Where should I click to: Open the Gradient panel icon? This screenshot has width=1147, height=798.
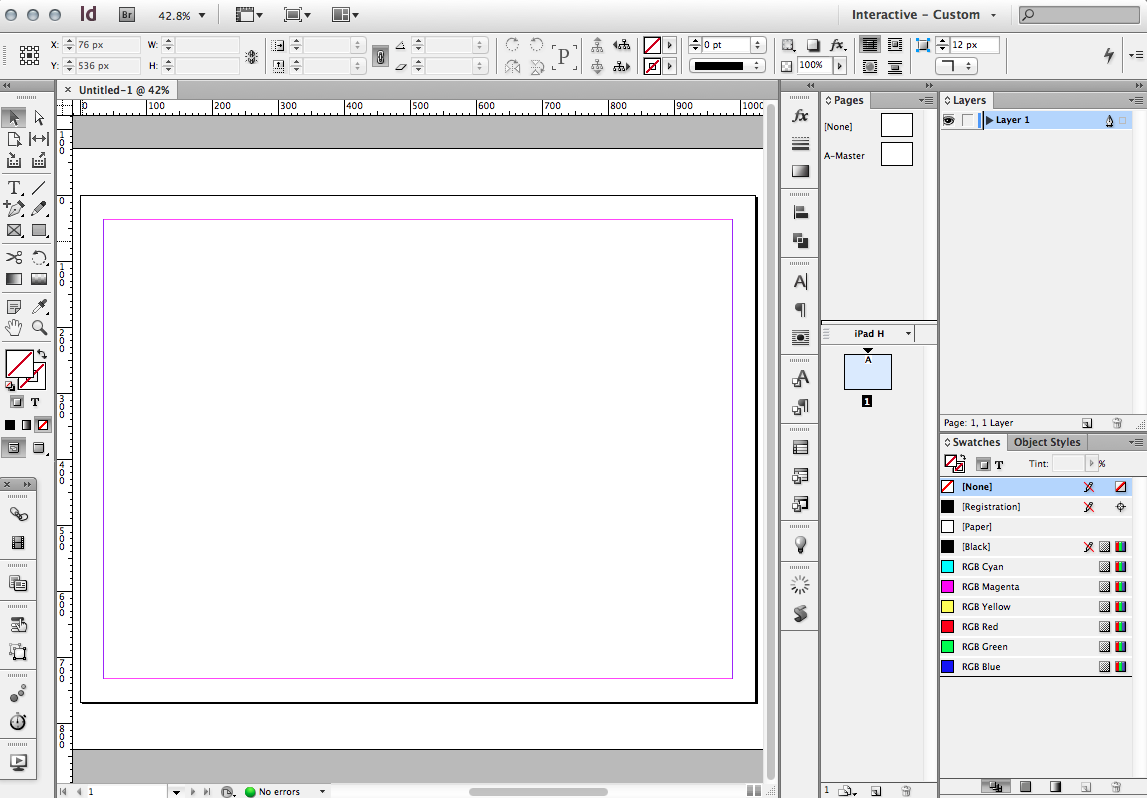(800, 171)
